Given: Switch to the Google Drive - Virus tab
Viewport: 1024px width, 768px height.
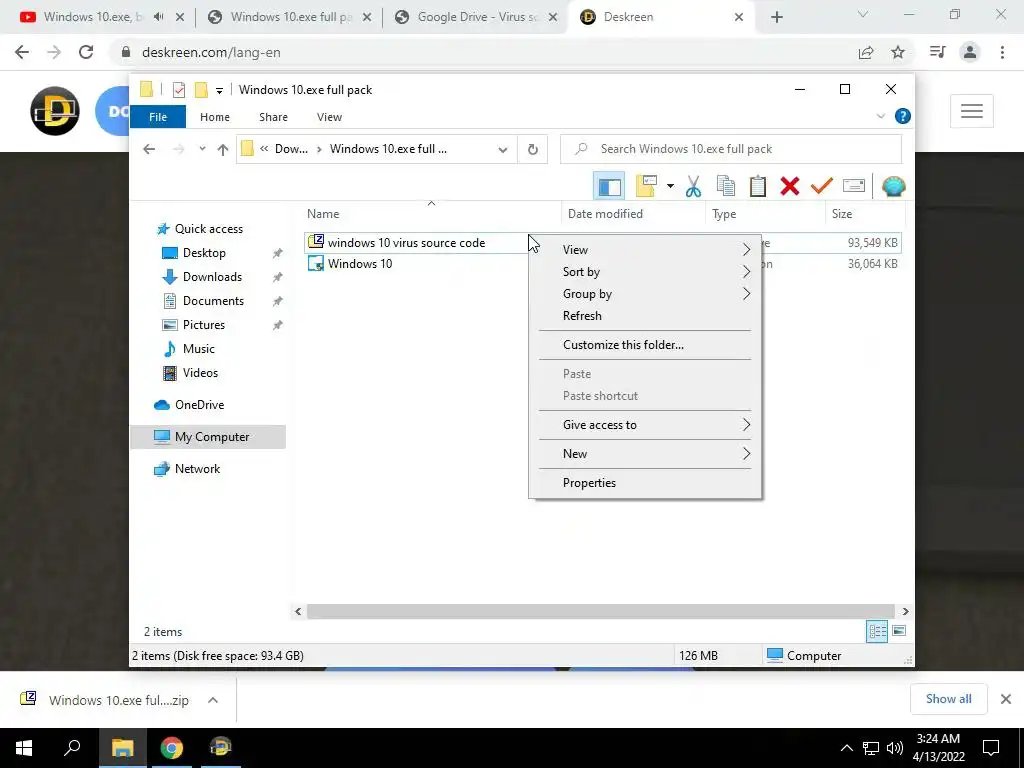Looking at the screenshot, I should pyautogui.click(x=477, y=17).
